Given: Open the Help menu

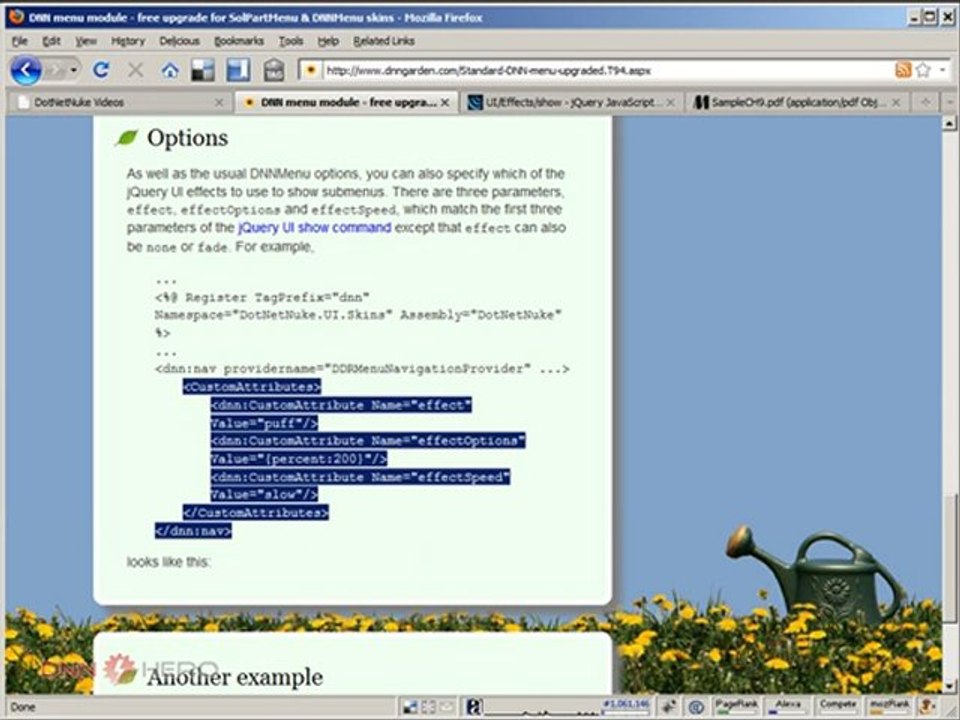Looking at the screenshot, I should click(328, 41).
